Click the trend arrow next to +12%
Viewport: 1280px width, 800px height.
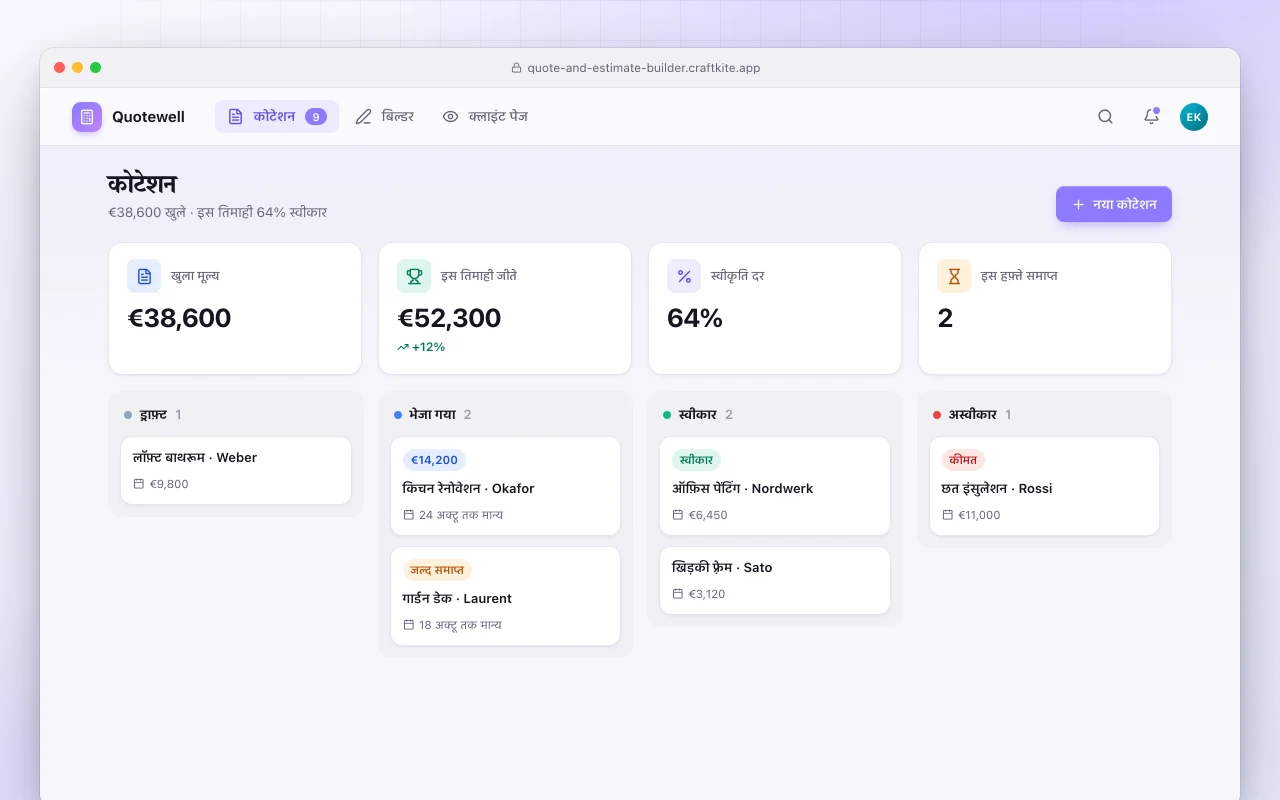403,347
